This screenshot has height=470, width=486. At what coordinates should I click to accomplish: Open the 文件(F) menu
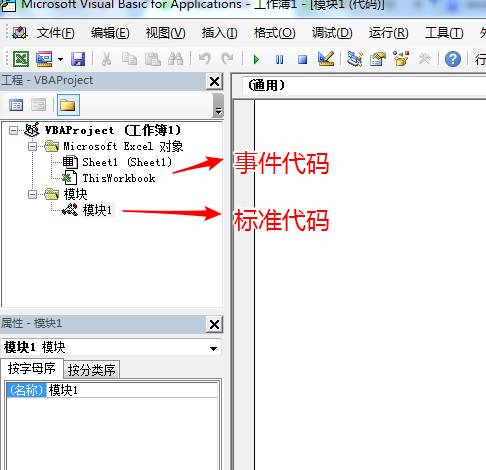pos(55,33)
